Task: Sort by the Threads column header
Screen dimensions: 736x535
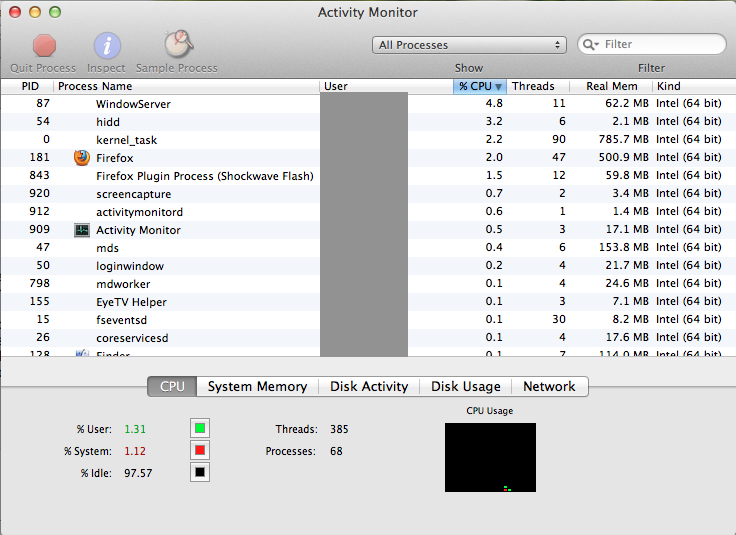Action: point(538,86)
